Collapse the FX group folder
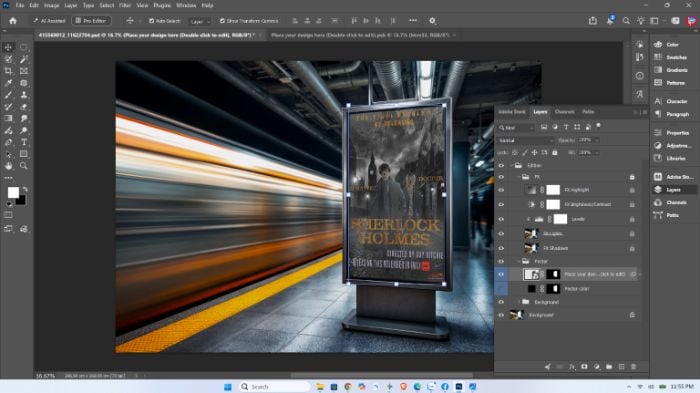700x393 pixels. click(518, 177)
